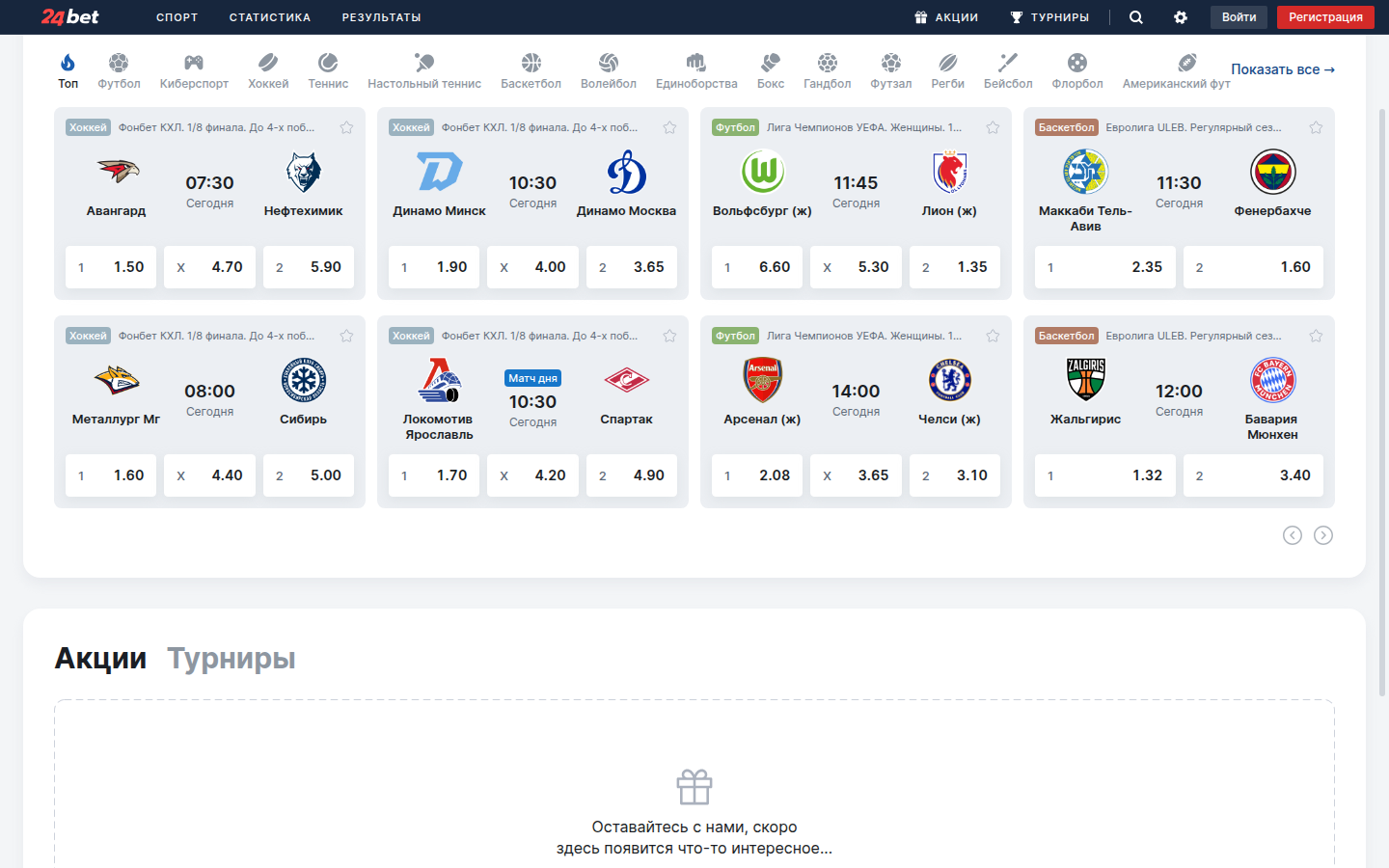Expand all sports via Показать все
The width and height of the screenshot is (1389, 868).
1282,69
